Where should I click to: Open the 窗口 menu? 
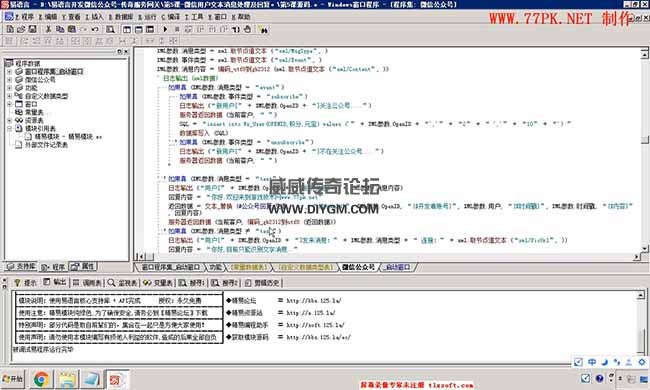point(218,17)
